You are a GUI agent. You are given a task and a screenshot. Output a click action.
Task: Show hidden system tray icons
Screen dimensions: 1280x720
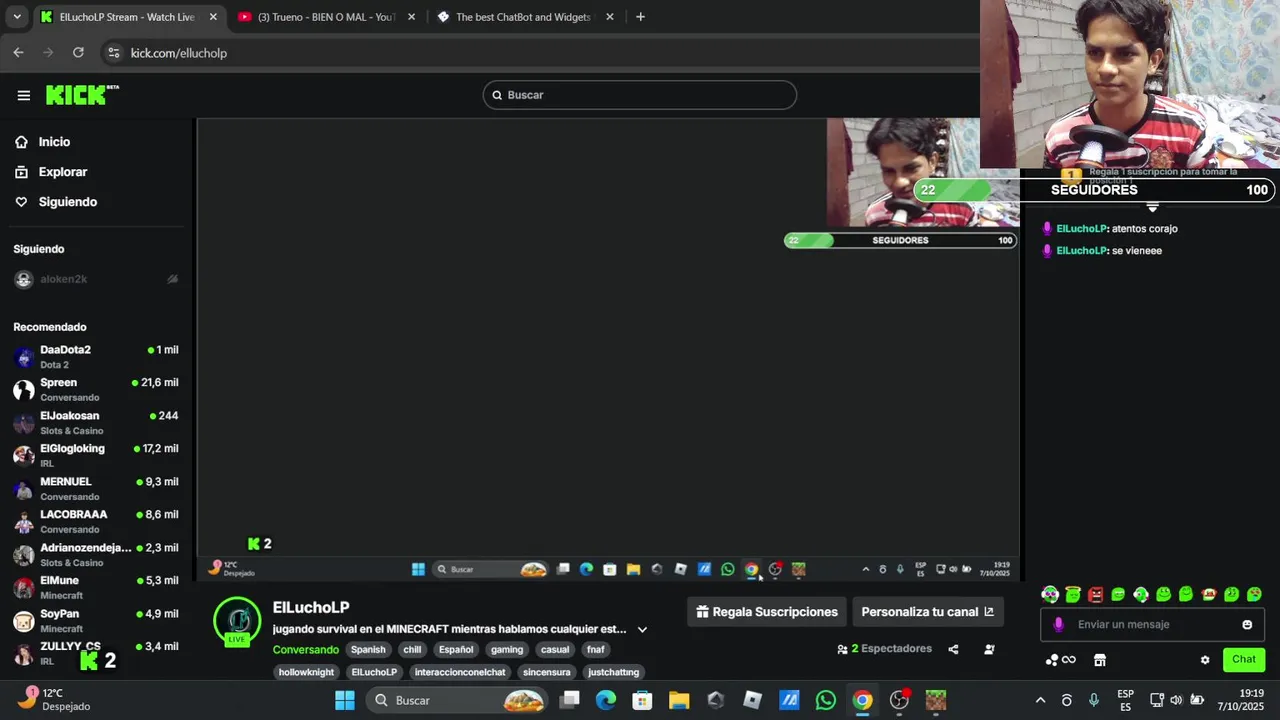pos(1040,700)
